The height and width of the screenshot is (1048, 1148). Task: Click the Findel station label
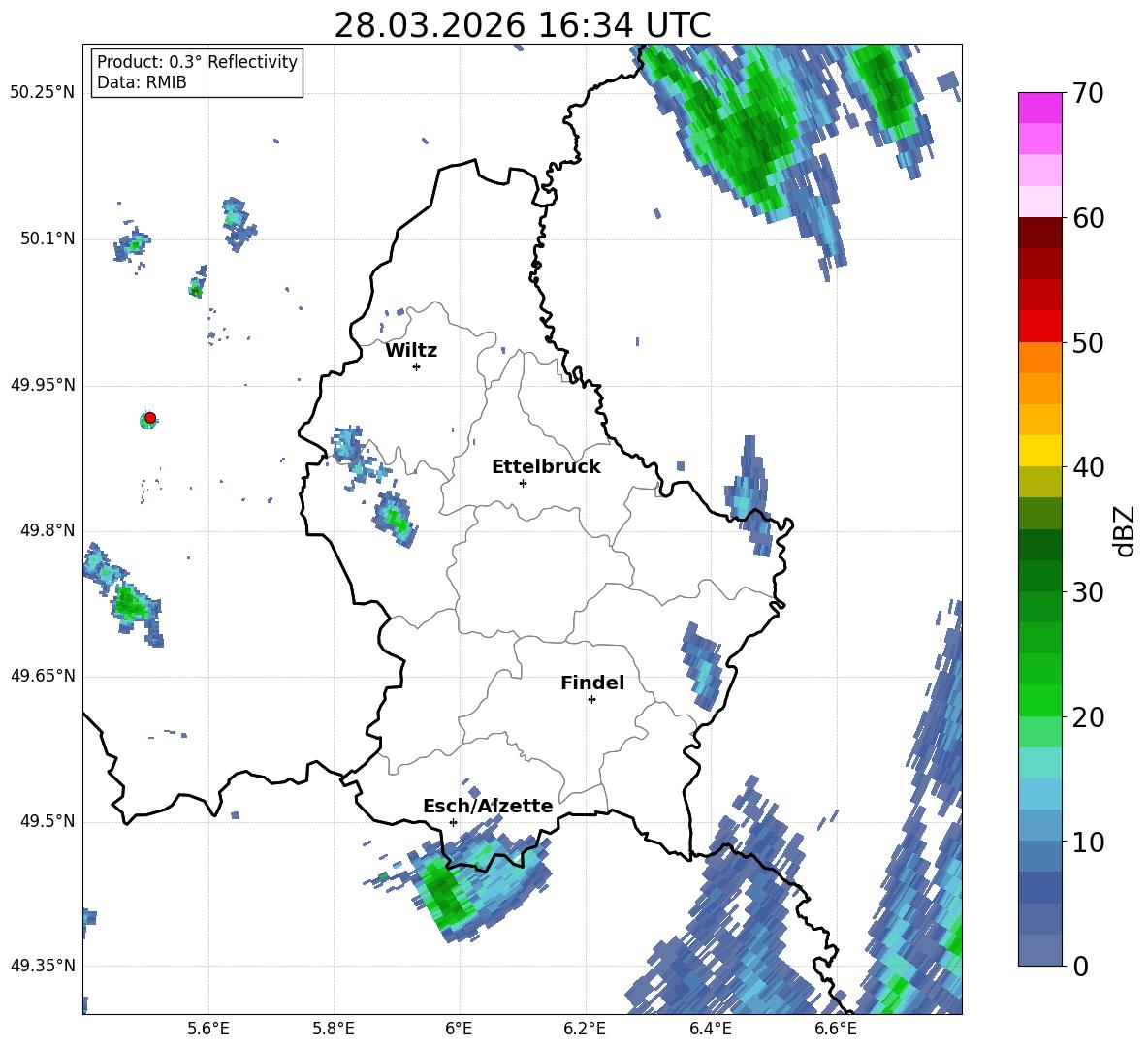tap(592, 683)
